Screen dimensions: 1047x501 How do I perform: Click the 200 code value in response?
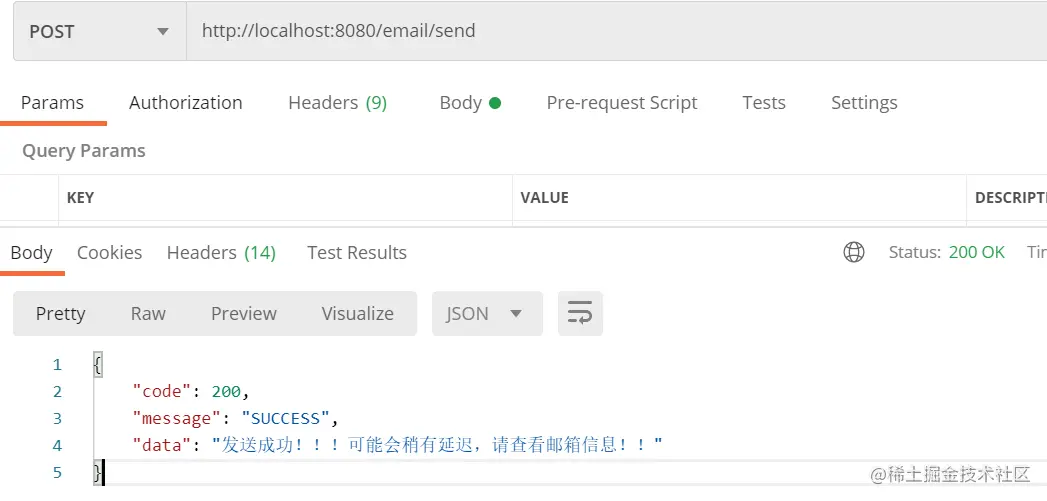click(x=226, y=391)
